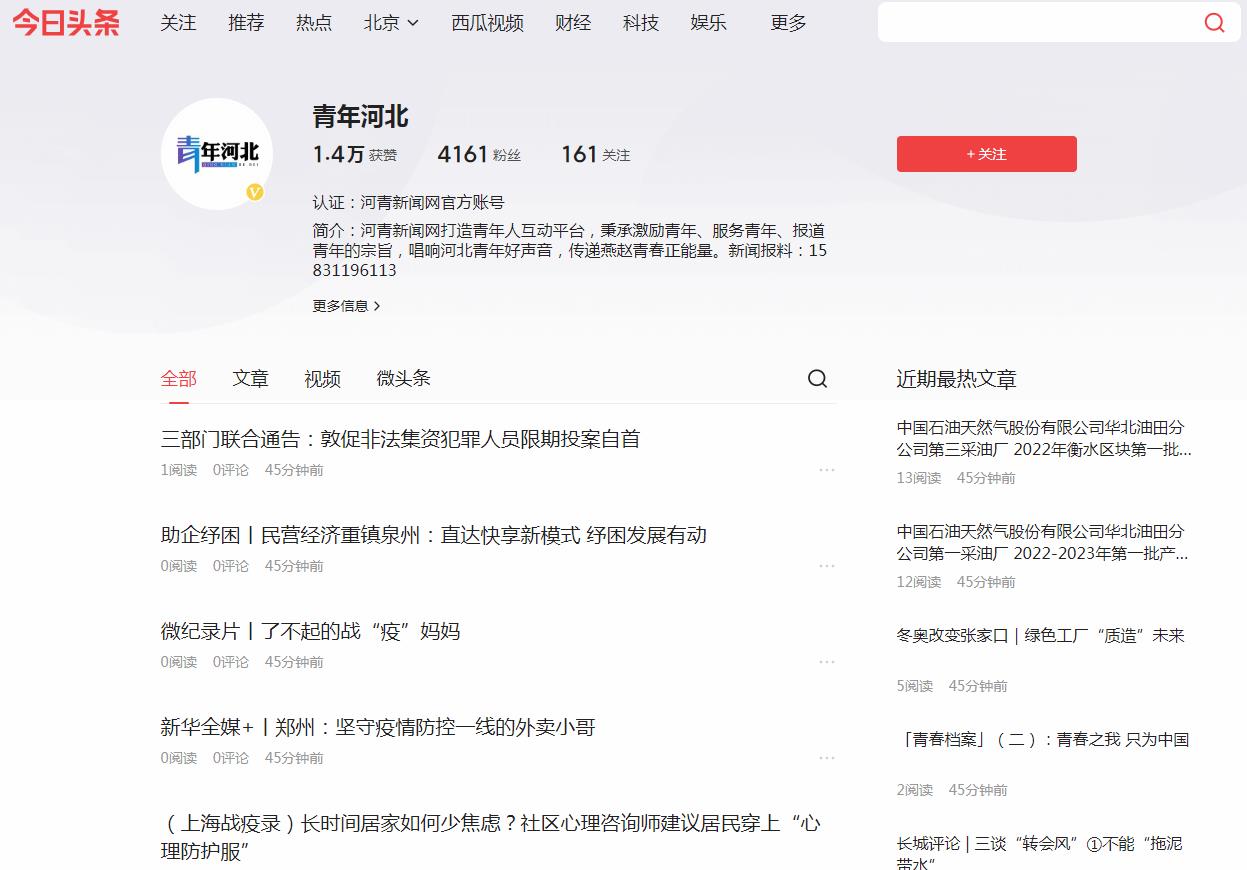Open the 更多 navigation menu
Screen dimensions: 1247x870
click(x=788, y=23)
